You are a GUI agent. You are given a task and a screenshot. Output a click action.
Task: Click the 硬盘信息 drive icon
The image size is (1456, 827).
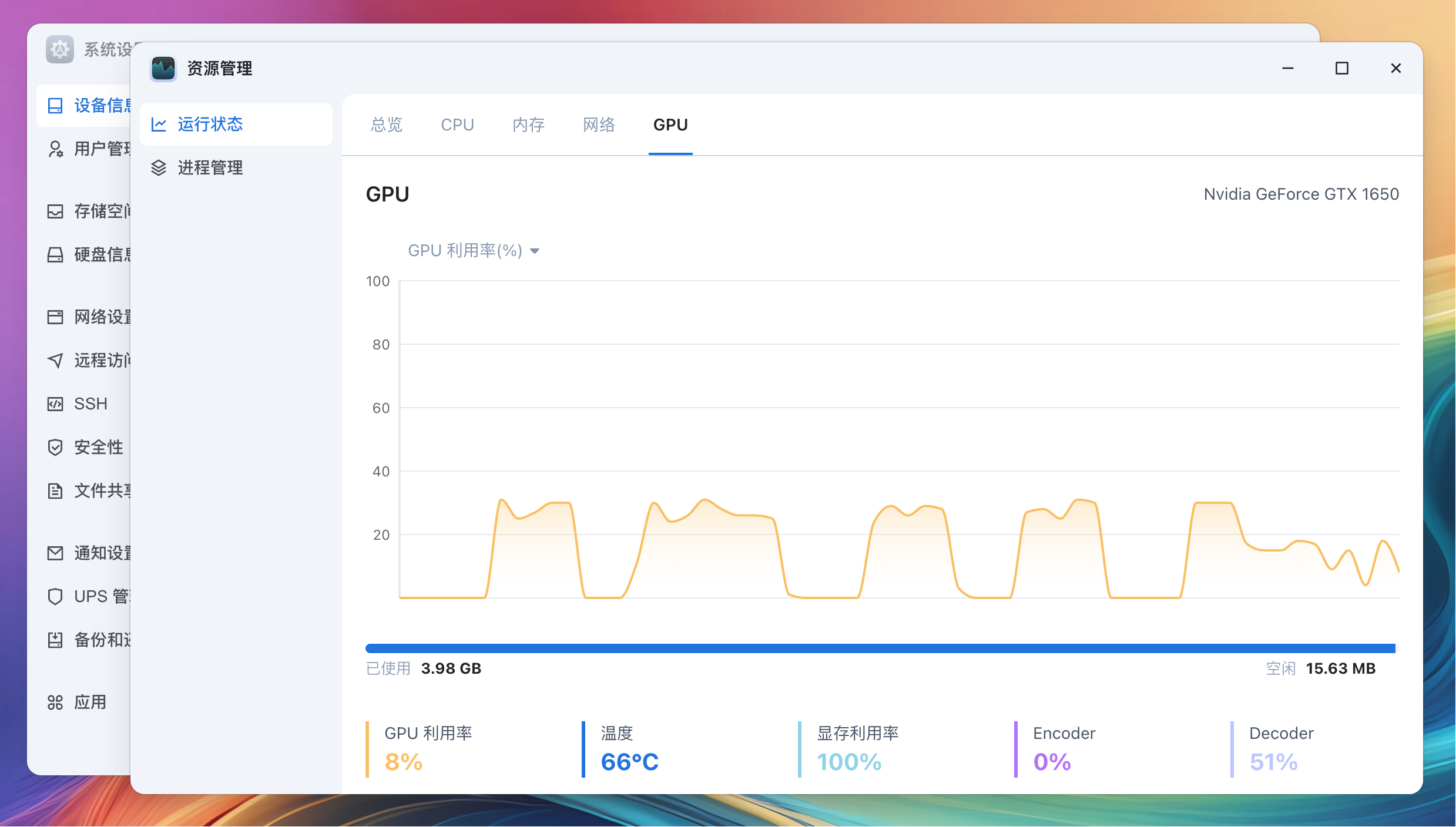55,255
